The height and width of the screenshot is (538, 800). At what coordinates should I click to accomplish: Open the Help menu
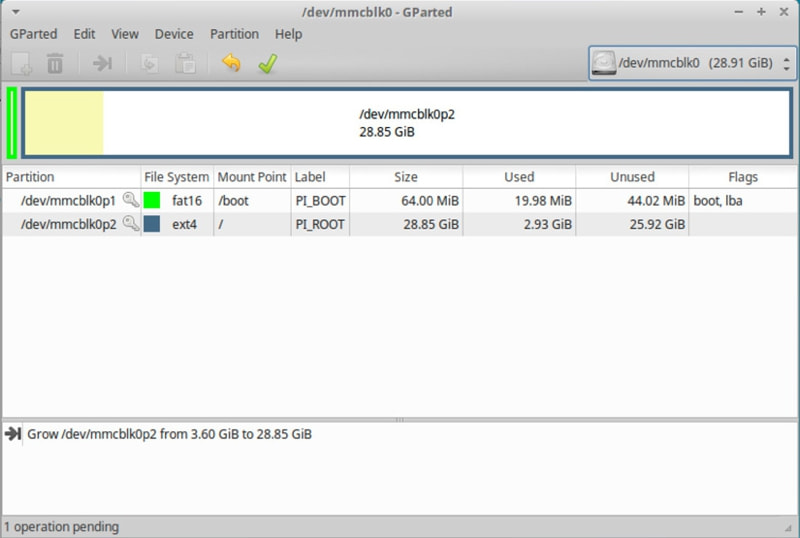pyautogui.click(x=289, y=34)
